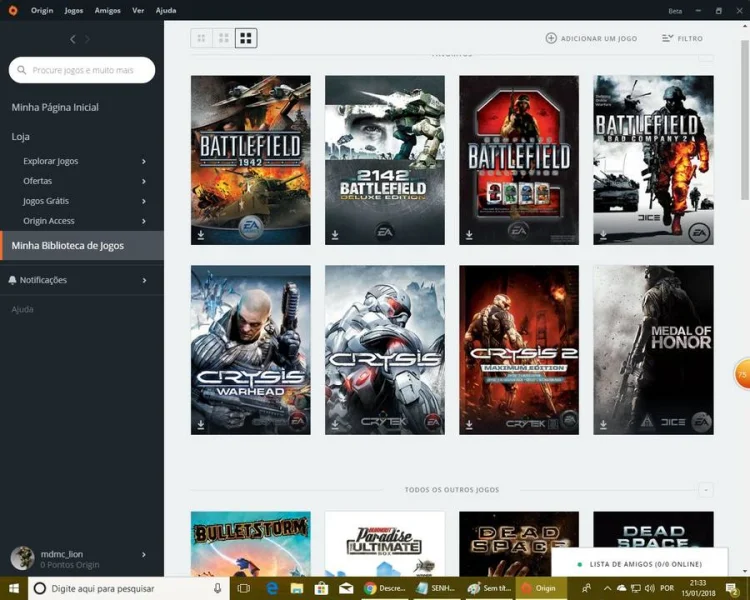The image size is (750, 600).
Task: Go to Minha Página Inicial
Action: [x=55, y=107]
